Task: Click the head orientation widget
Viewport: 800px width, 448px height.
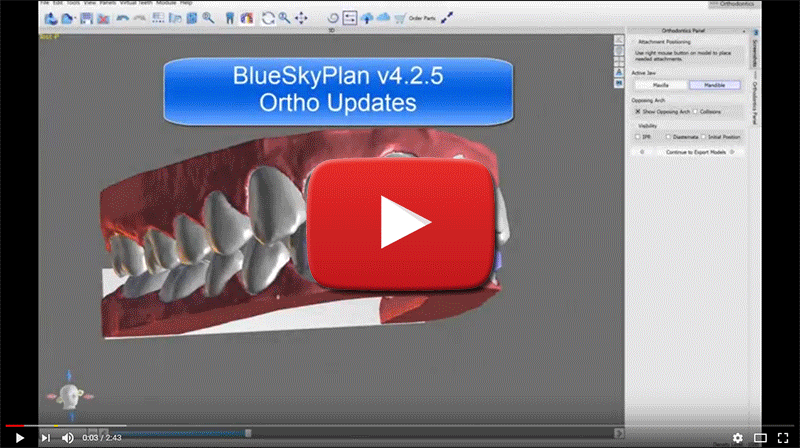Action: pyautogui.click(x=69, y=396)
